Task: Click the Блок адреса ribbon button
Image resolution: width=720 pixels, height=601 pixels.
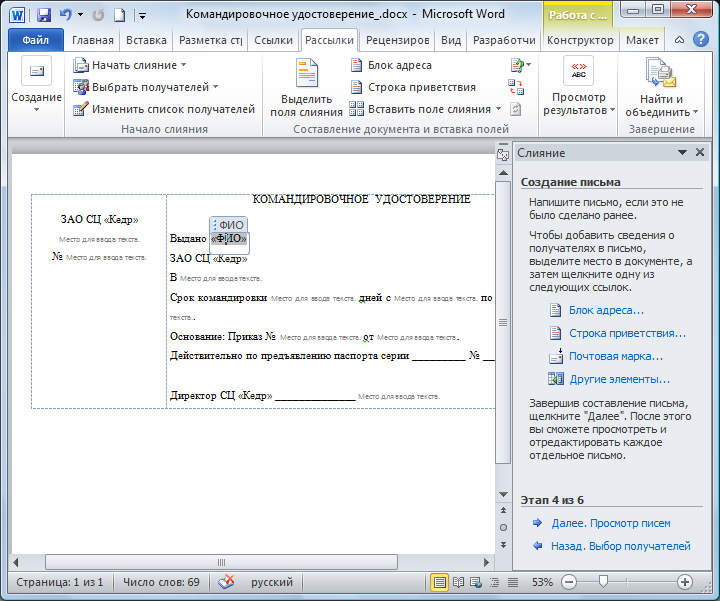Action: [x=391, y=65]
